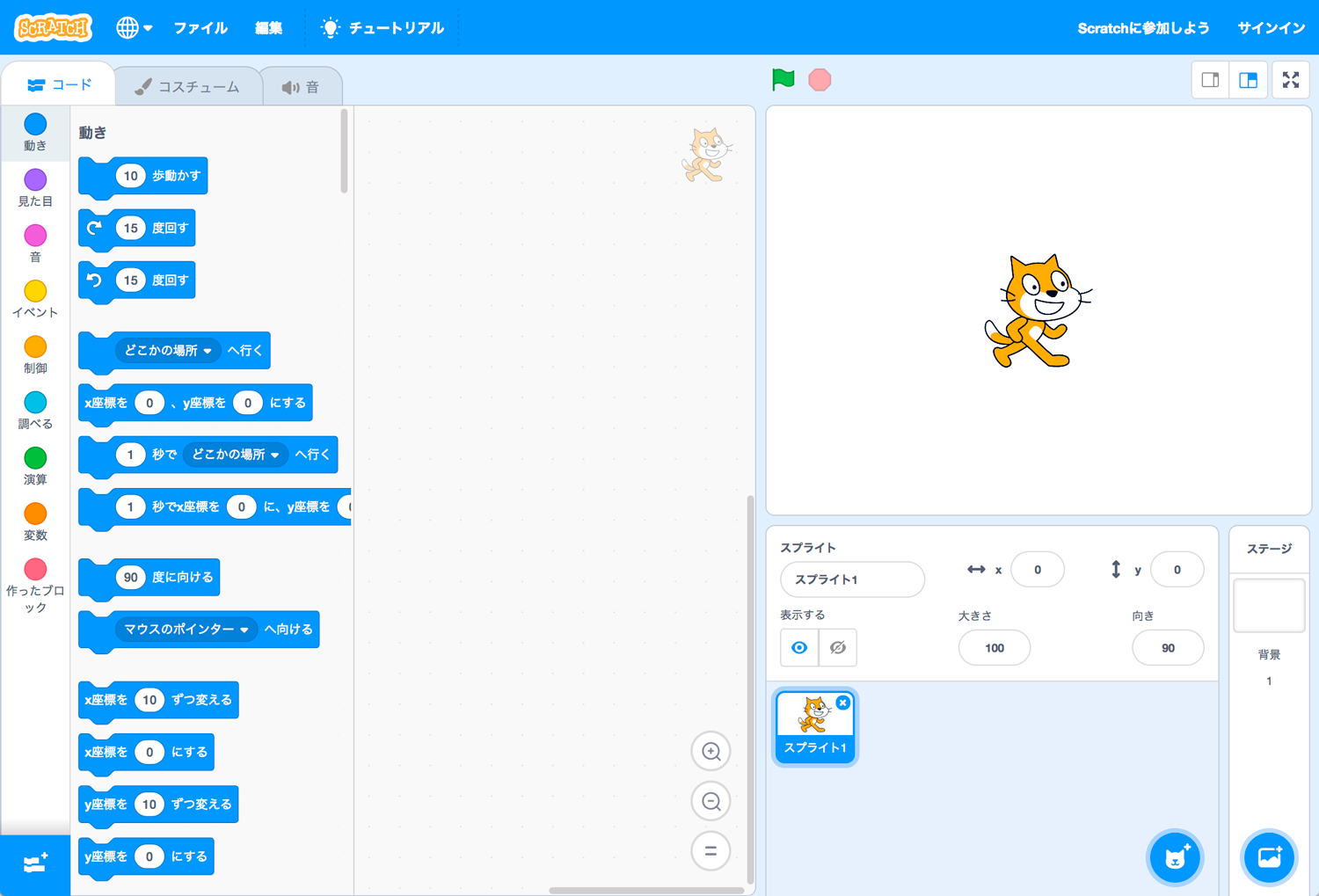Select the 作ったブロック category

[35, 585]
